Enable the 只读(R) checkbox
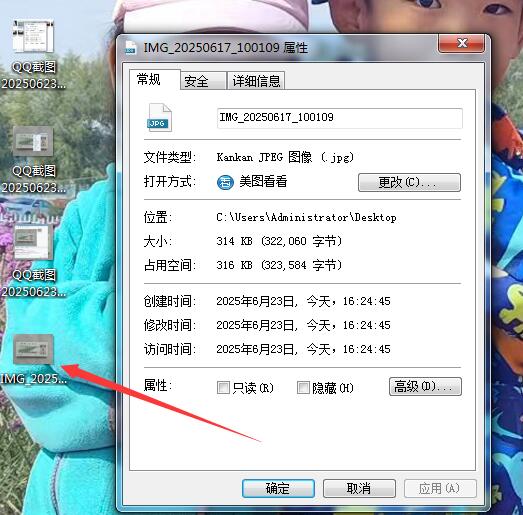The height and width of the screenshot is (515, 523). (223, 388)
